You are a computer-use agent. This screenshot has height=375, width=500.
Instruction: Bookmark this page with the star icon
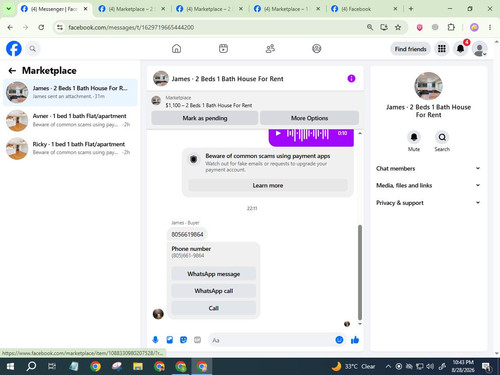[x=398, y=27]
